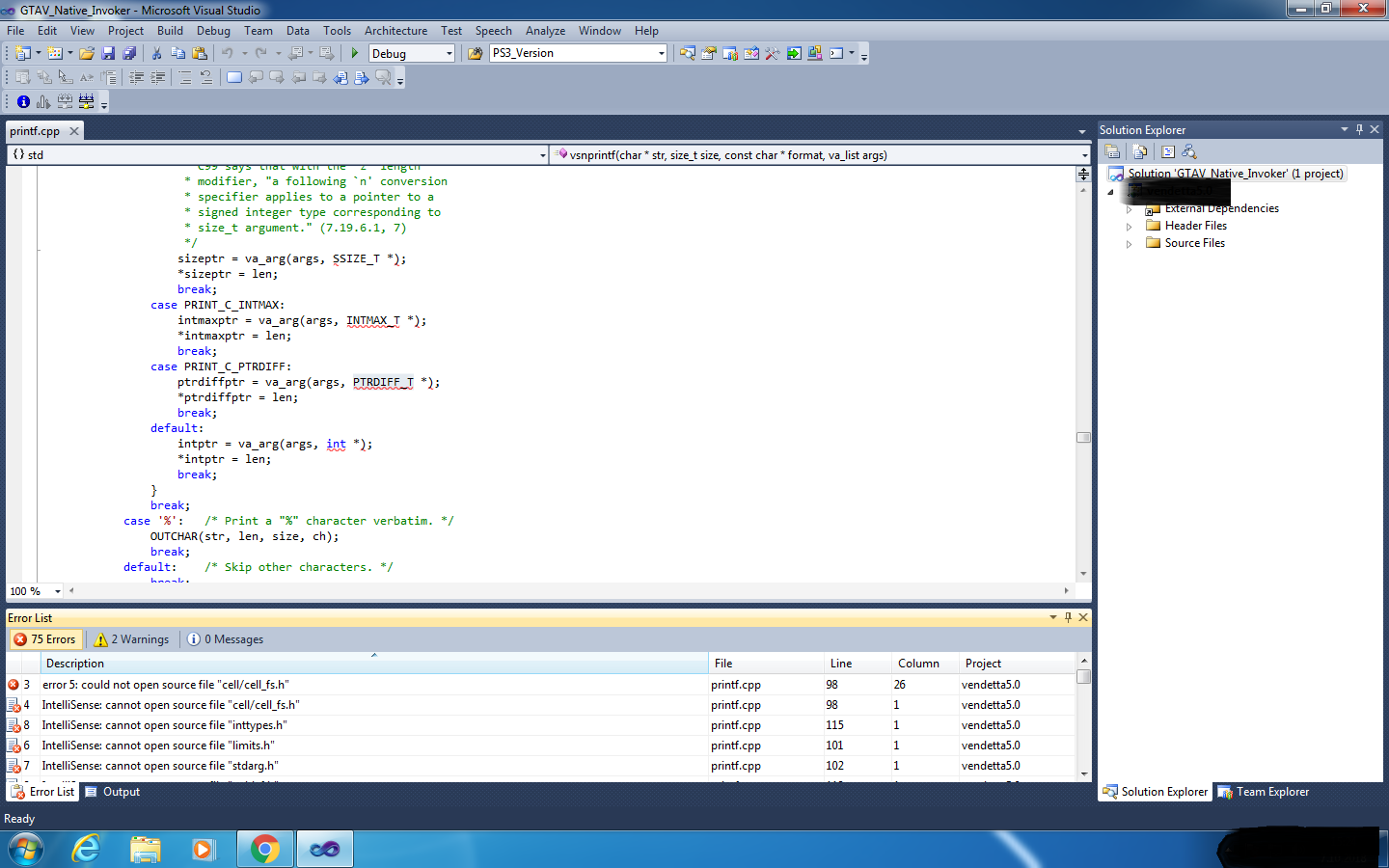Click the Copy toolbar icon
Viewport: 1389px width, 868px height.
177,54
